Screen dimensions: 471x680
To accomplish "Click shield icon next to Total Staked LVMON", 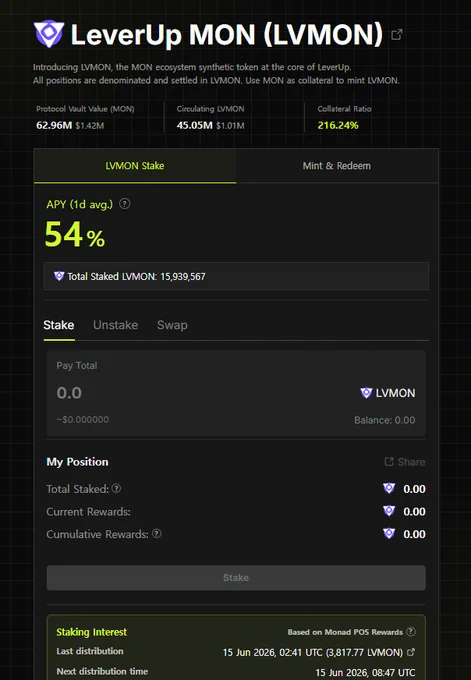I will click(x=59, y=276).
